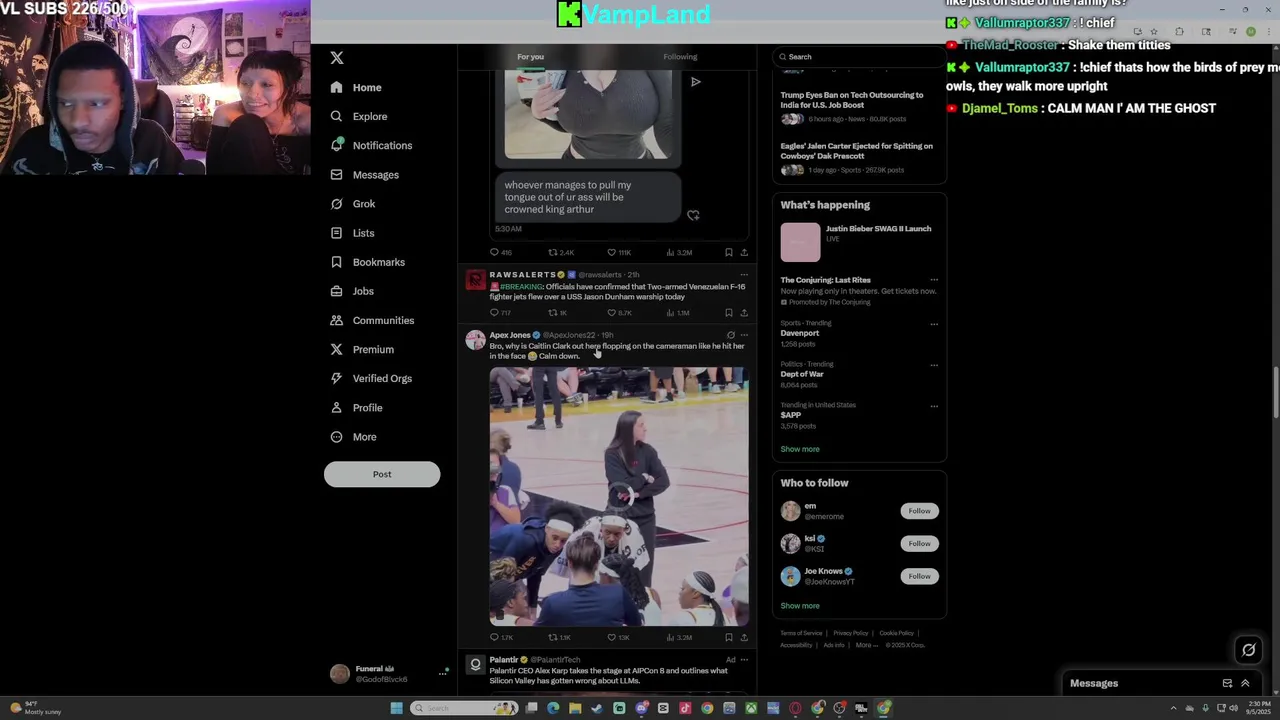
Task: Open the Grok floating button
Action: pos(1248,650)
